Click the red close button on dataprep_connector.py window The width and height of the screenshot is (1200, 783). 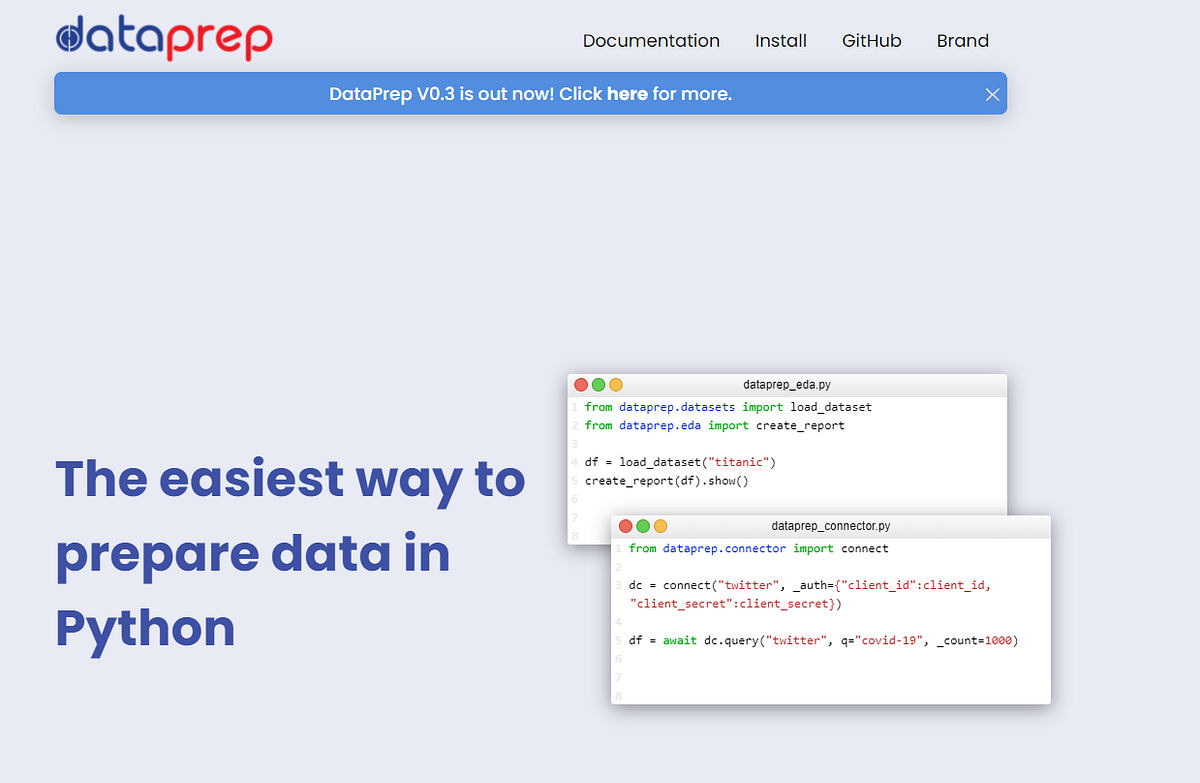[625, 526]
